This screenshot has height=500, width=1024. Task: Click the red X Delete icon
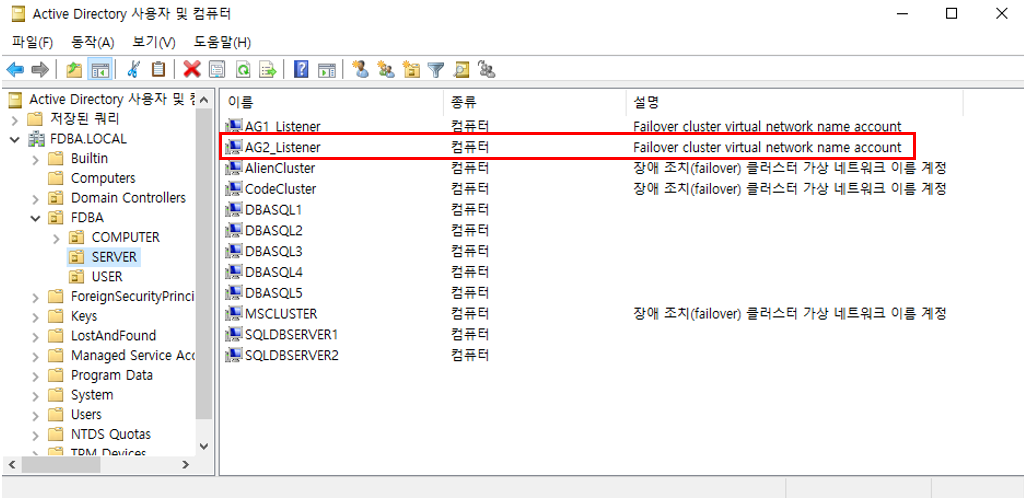point(192,69)
